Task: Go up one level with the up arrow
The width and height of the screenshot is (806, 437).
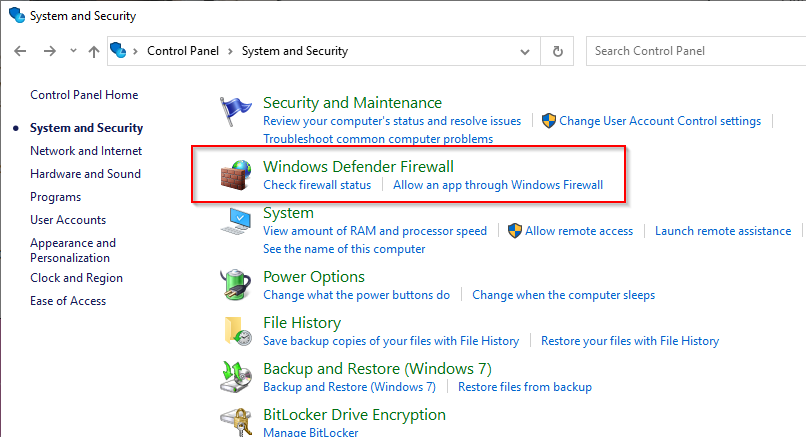Action: tap(94, 51)
